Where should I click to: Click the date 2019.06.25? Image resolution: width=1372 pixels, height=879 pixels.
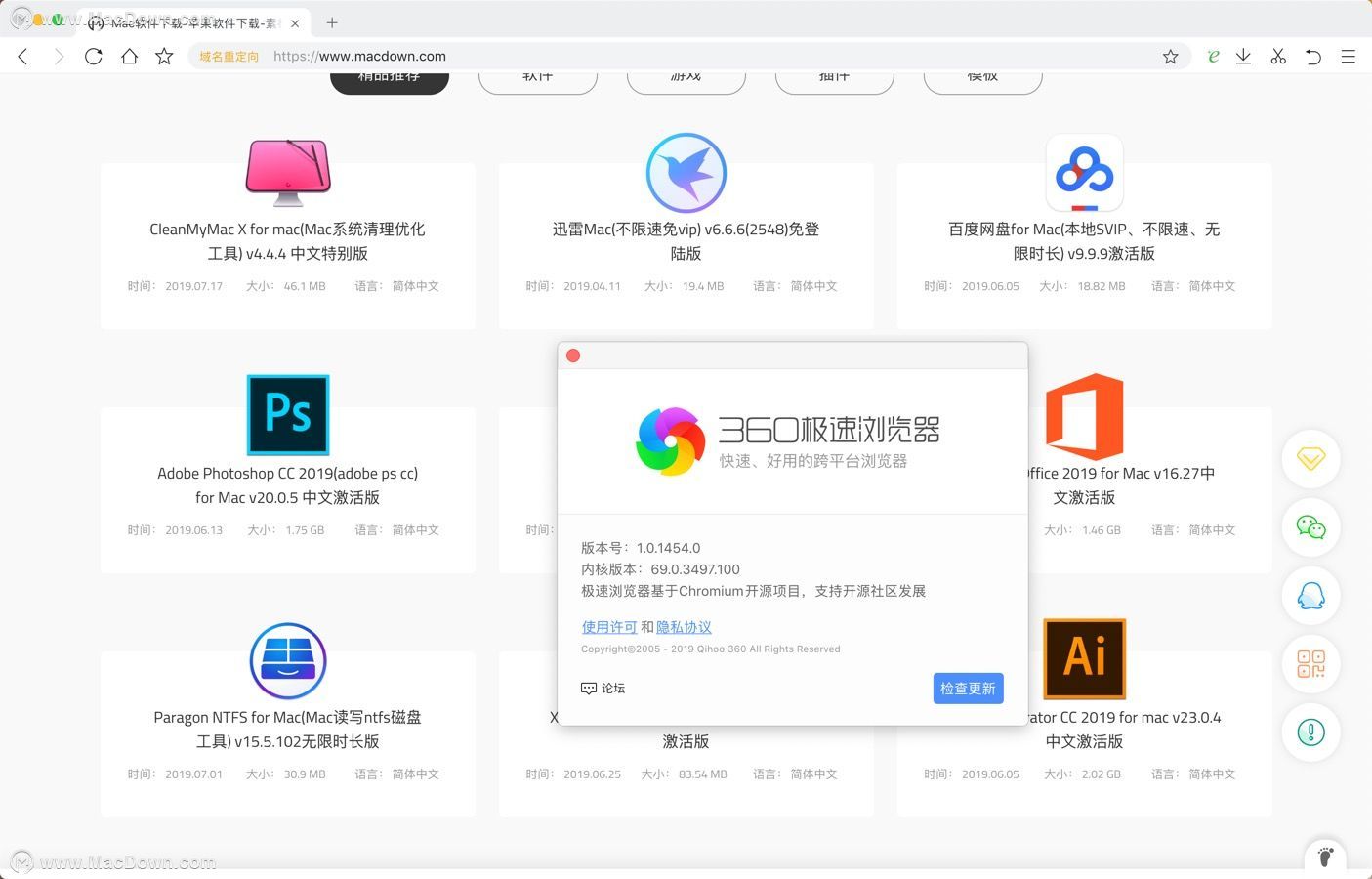[592, 774]
